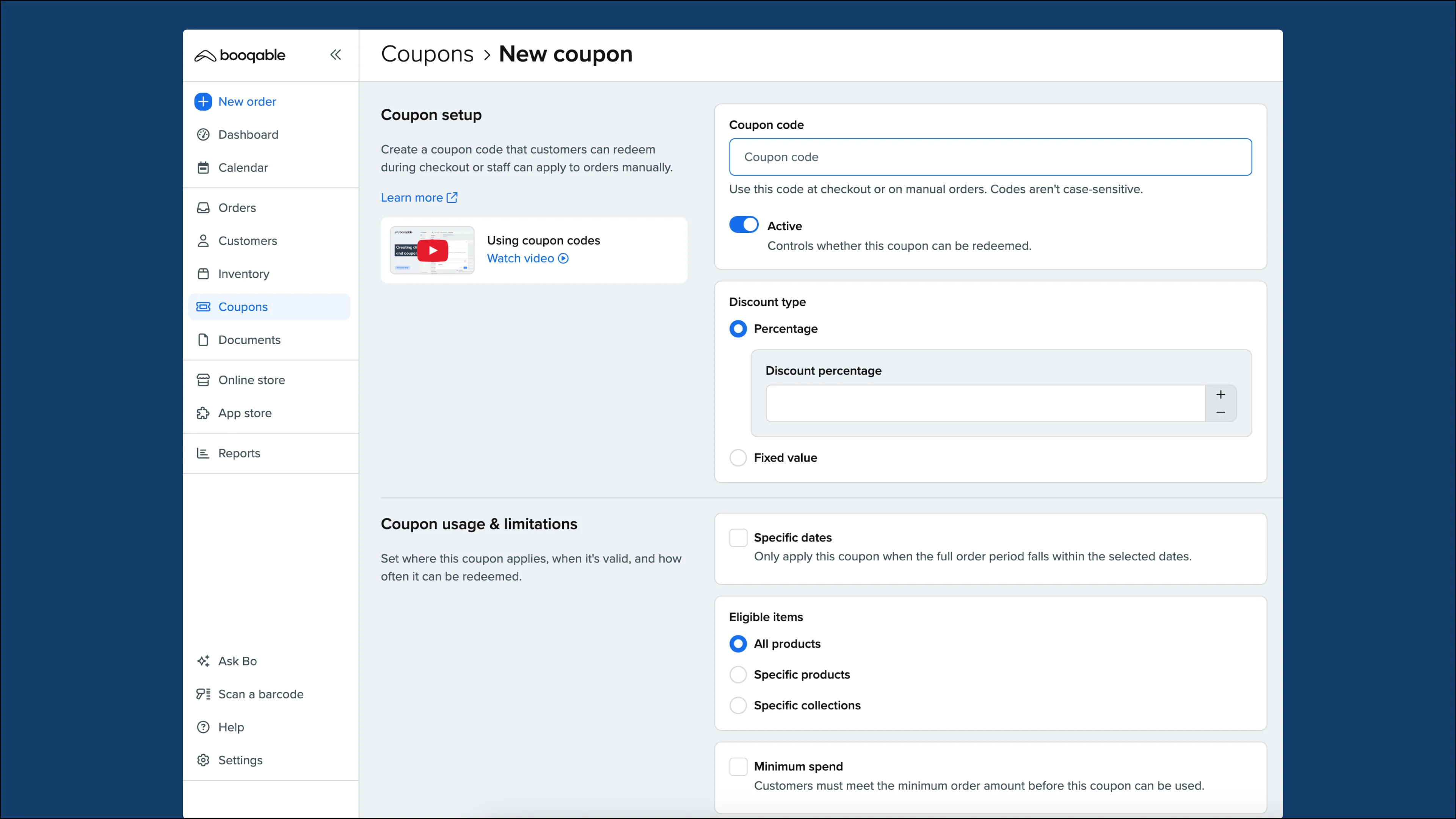Screen dimensions: 1456x819
Task: Click the Settings gear icon
Action: pos(203,760)
